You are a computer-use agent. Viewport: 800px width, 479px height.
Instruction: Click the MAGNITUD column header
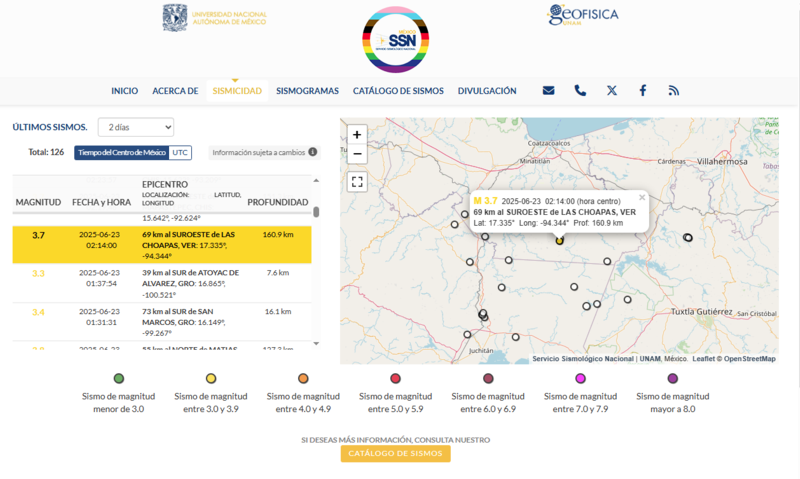pyautogui.click(x=38, y=202)
